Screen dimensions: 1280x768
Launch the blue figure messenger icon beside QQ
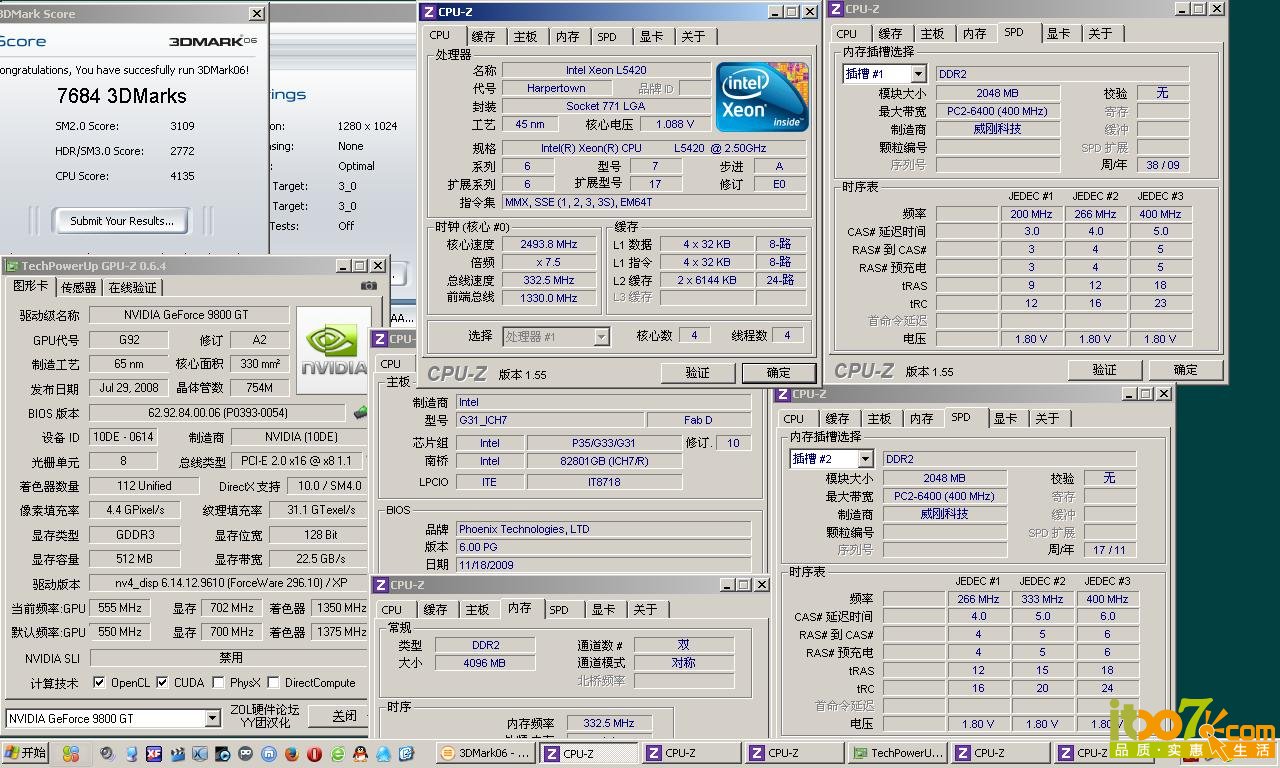tap(383, 753)
